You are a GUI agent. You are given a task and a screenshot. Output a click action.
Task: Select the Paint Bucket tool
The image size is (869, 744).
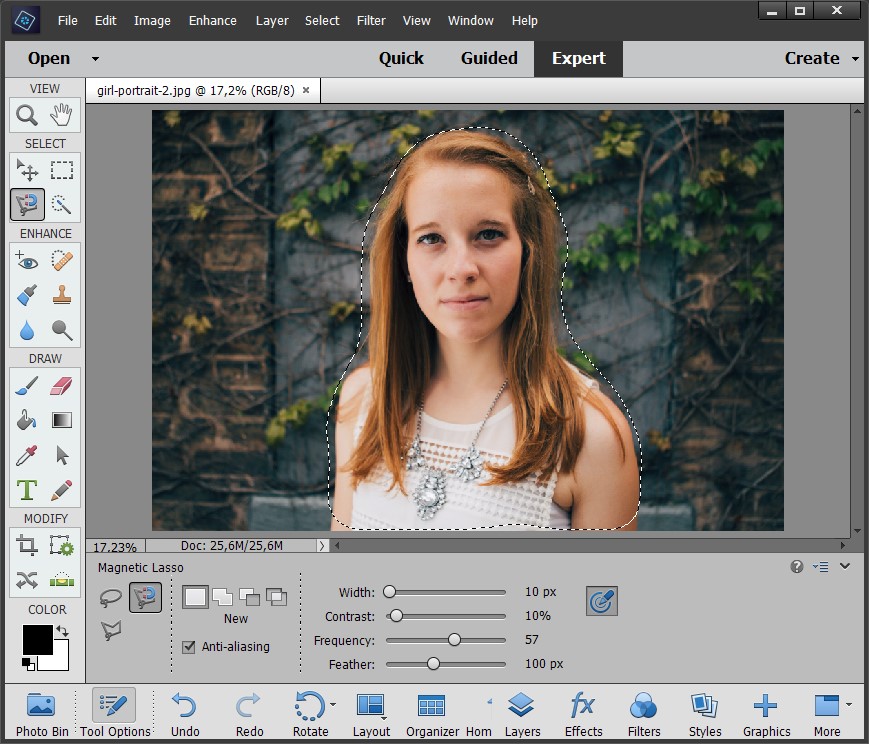point(27,420)
